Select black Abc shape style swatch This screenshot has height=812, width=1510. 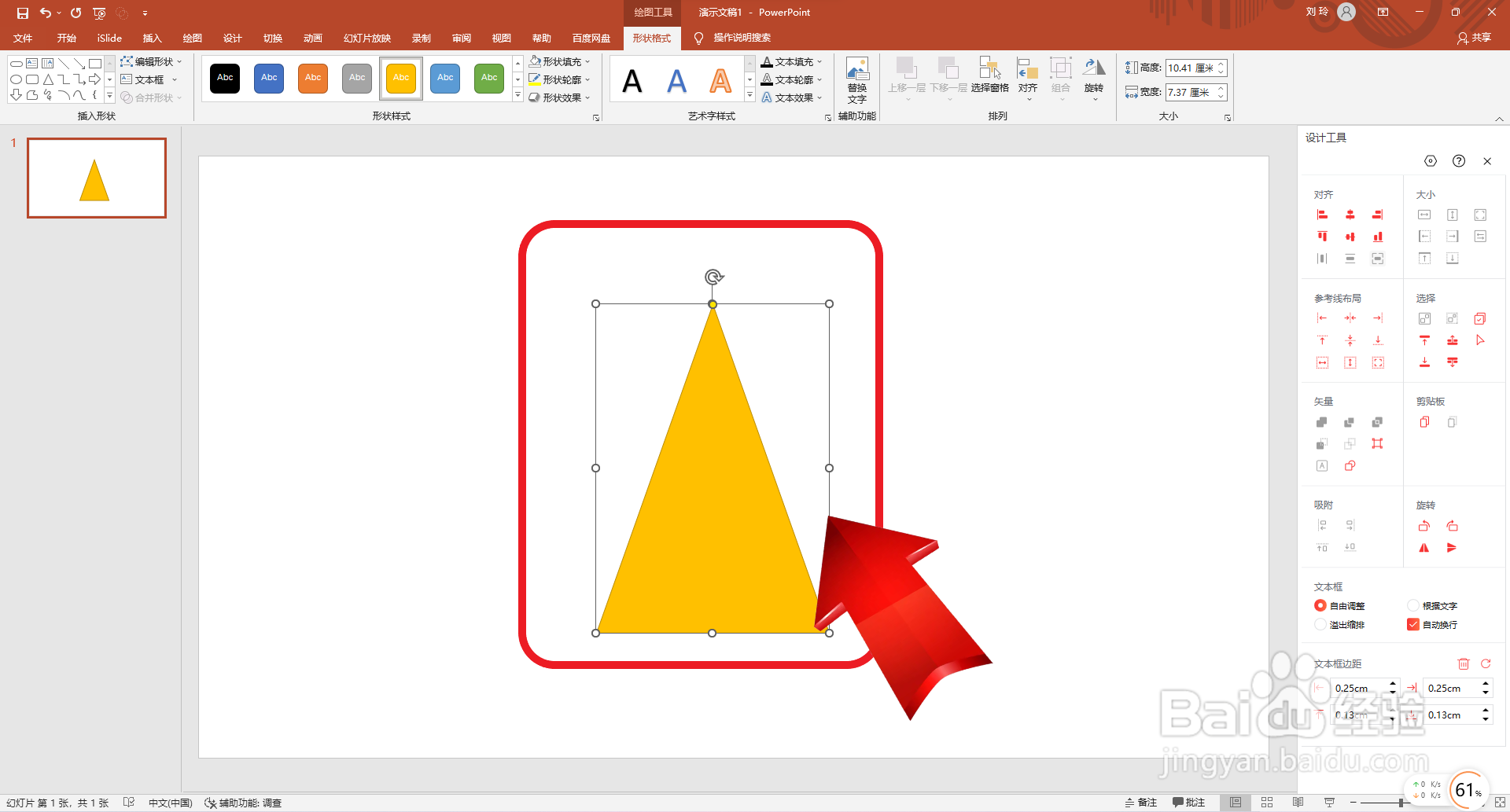tap(225, 78)
